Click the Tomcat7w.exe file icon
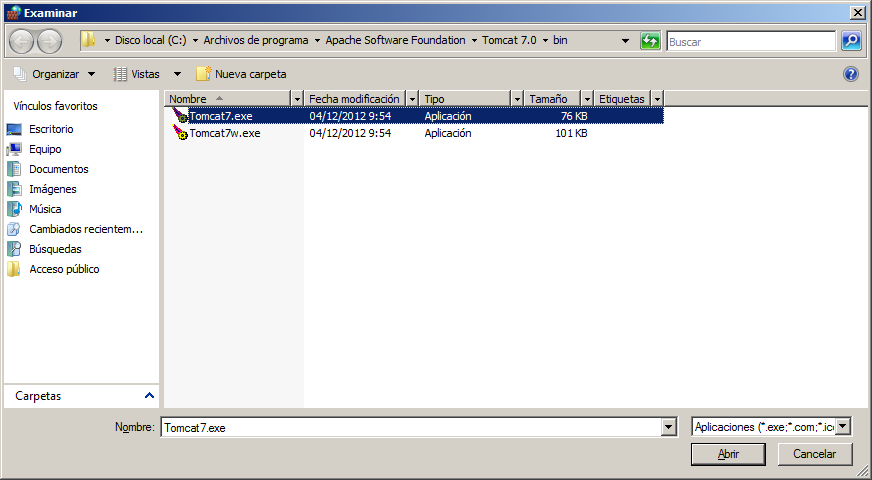 (x=181, y=134)
